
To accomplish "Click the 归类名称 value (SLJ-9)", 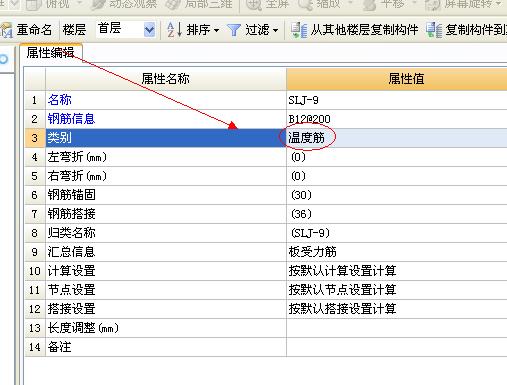I will coord(310,233).
